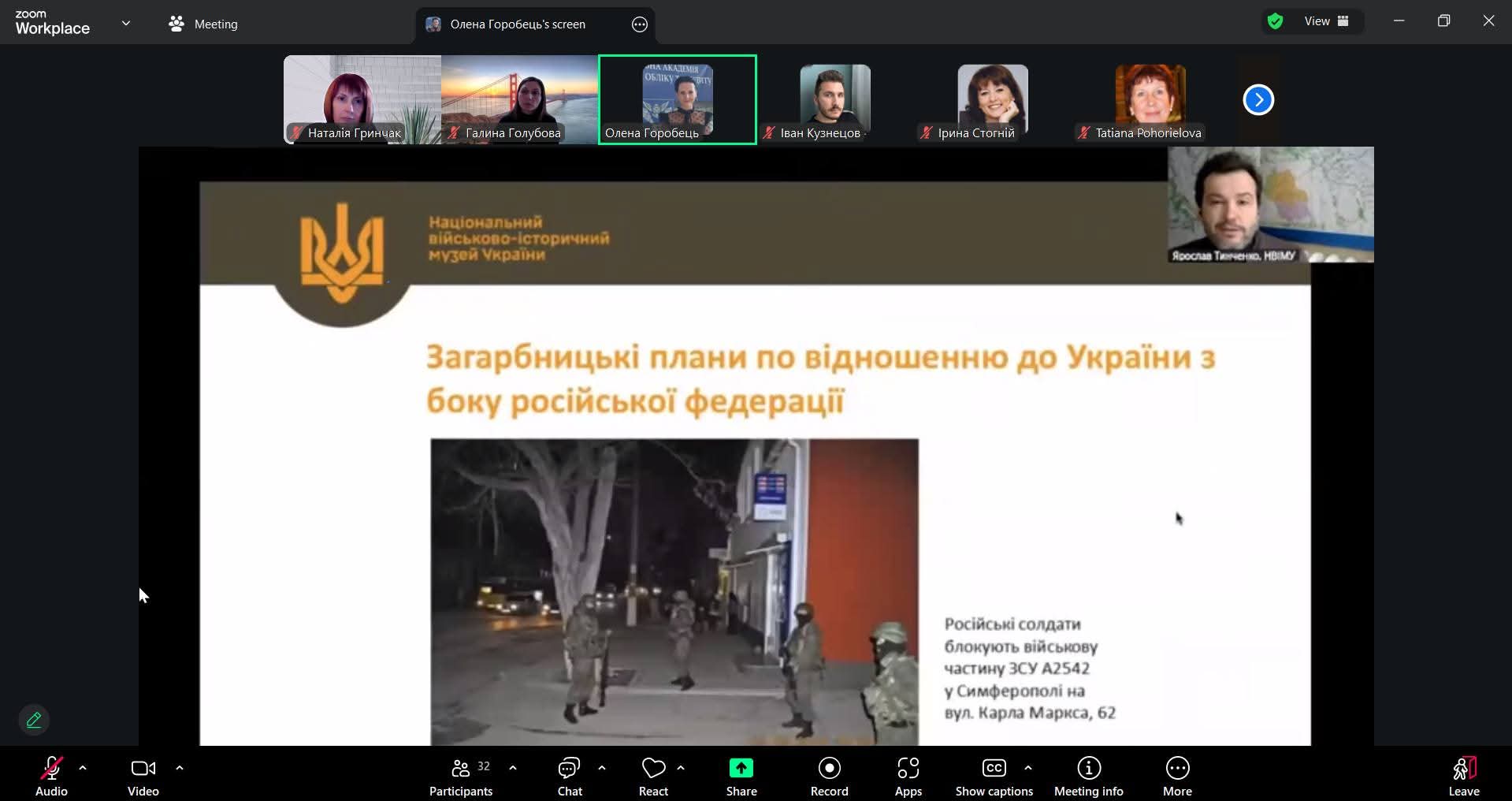Start recording with Record button
Screen dimensions: 1512x801
pos(829,777)
